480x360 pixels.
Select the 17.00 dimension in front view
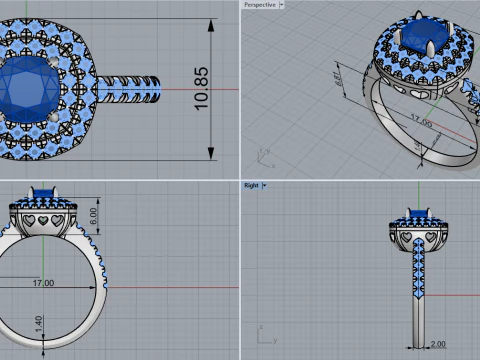tap(43, 283)
